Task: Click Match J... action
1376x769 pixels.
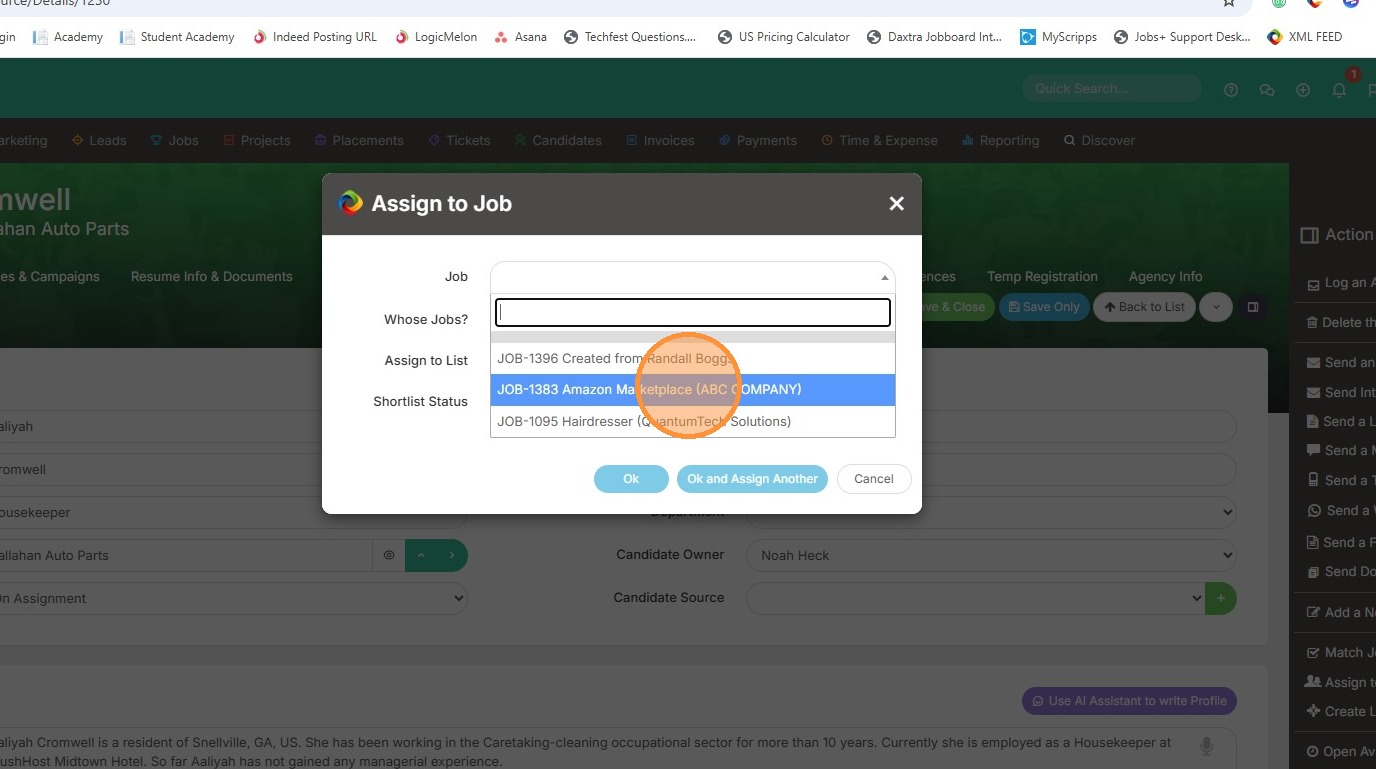Action: click(x=1341, y=652)
